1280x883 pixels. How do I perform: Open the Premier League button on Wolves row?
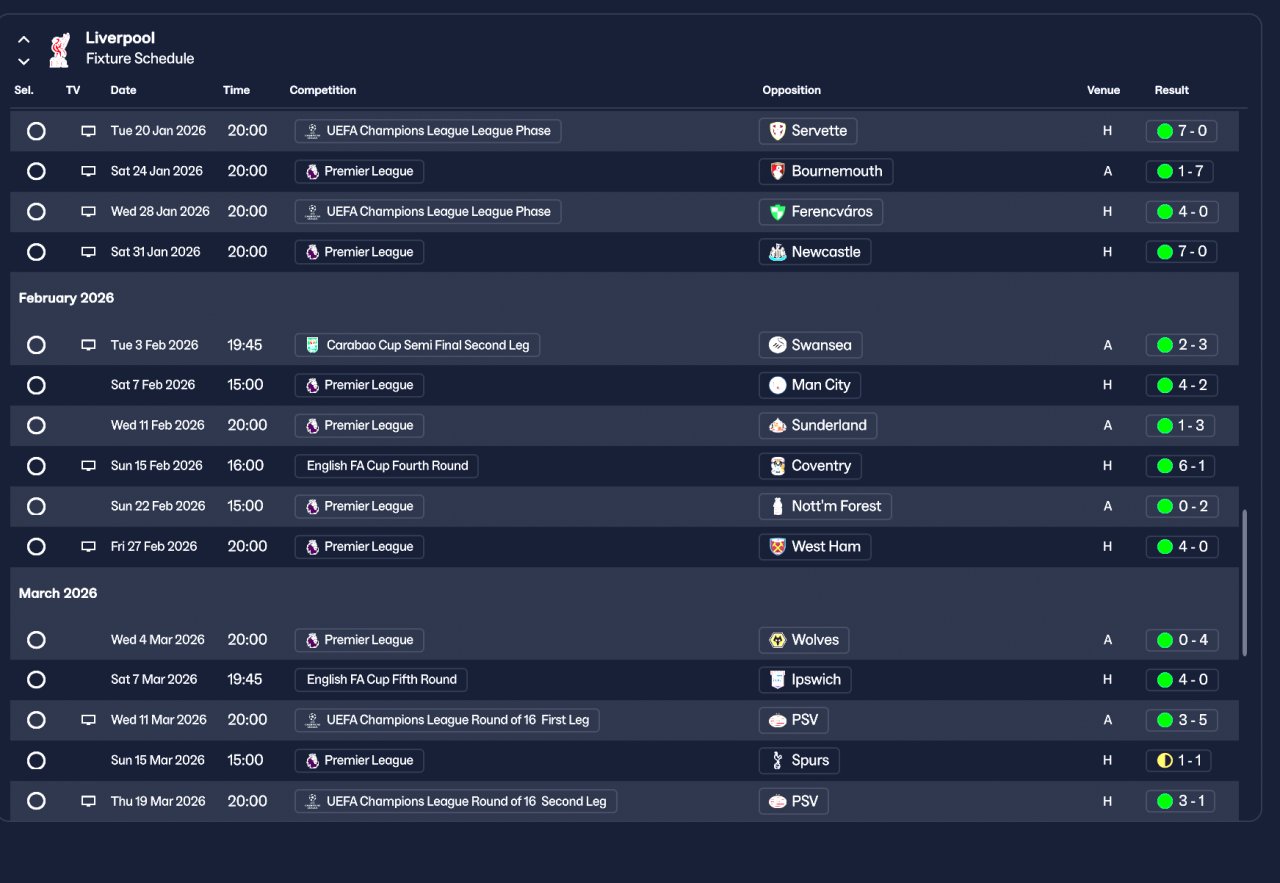click(359, 640)
